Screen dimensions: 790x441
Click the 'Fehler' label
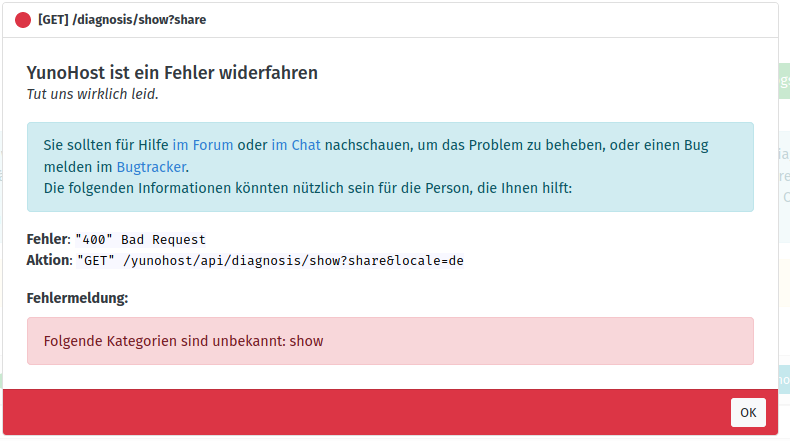(47, 239)
